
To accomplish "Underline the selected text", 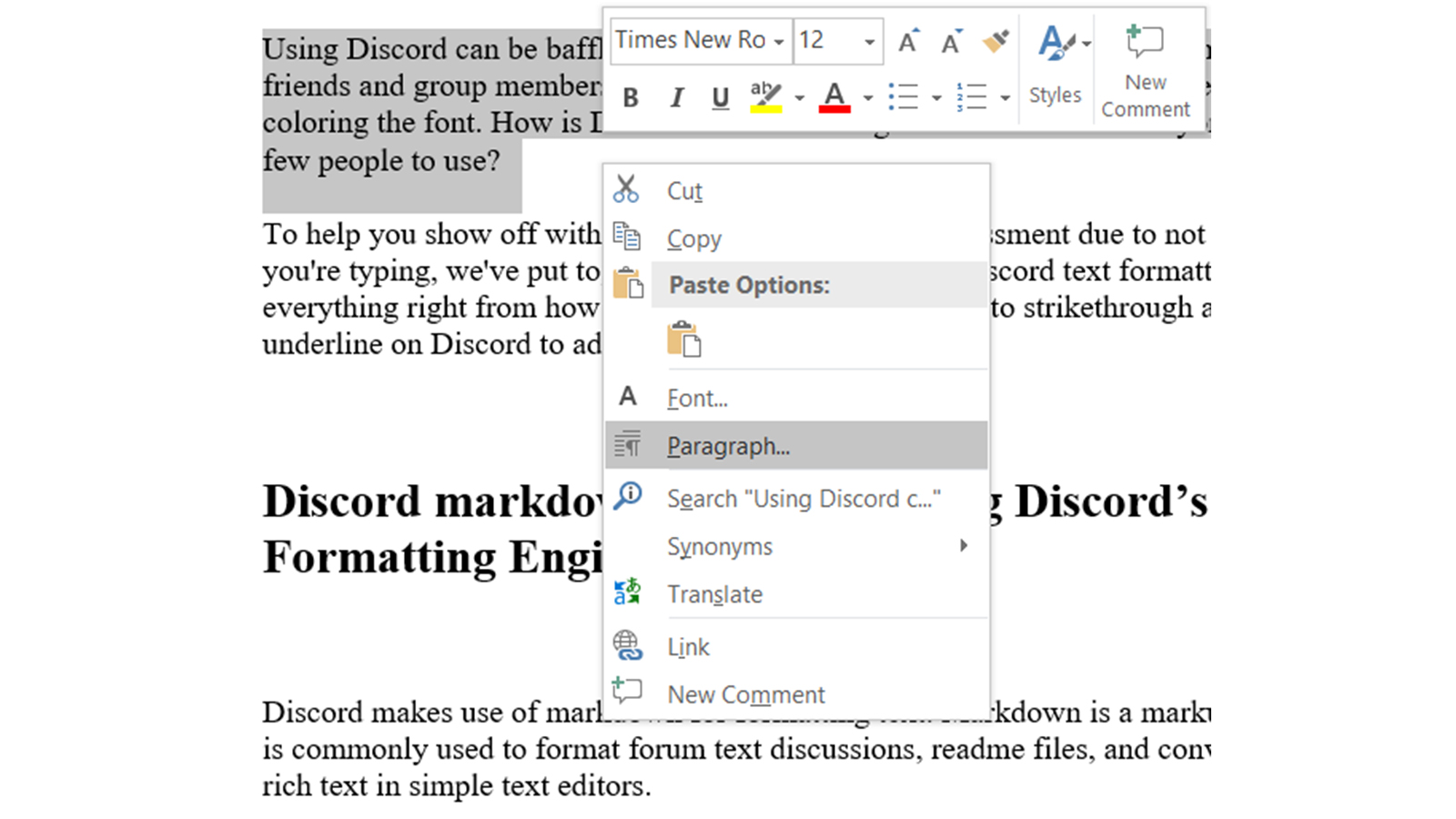I will tap(720, 97).
